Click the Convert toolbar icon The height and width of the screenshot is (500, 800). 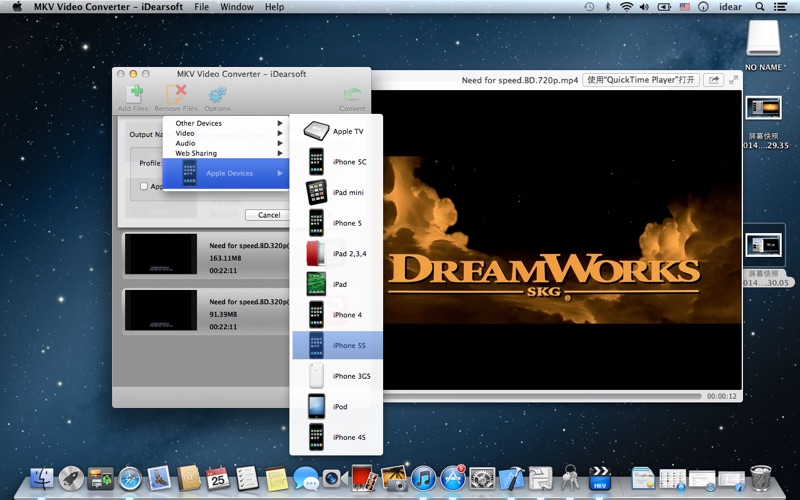click(352, 99)
